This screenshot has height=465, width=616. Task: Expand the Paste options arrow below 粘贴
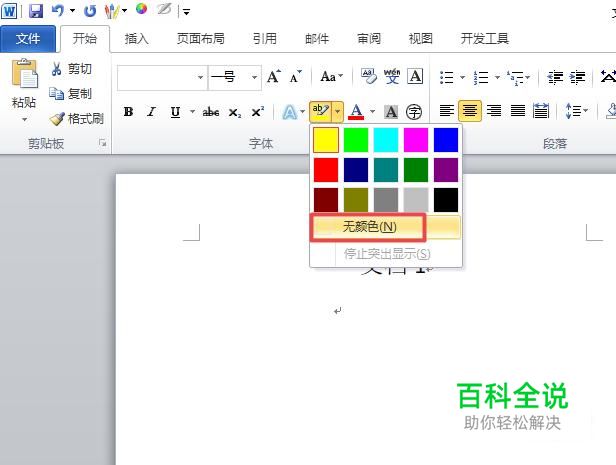(24, 119)
